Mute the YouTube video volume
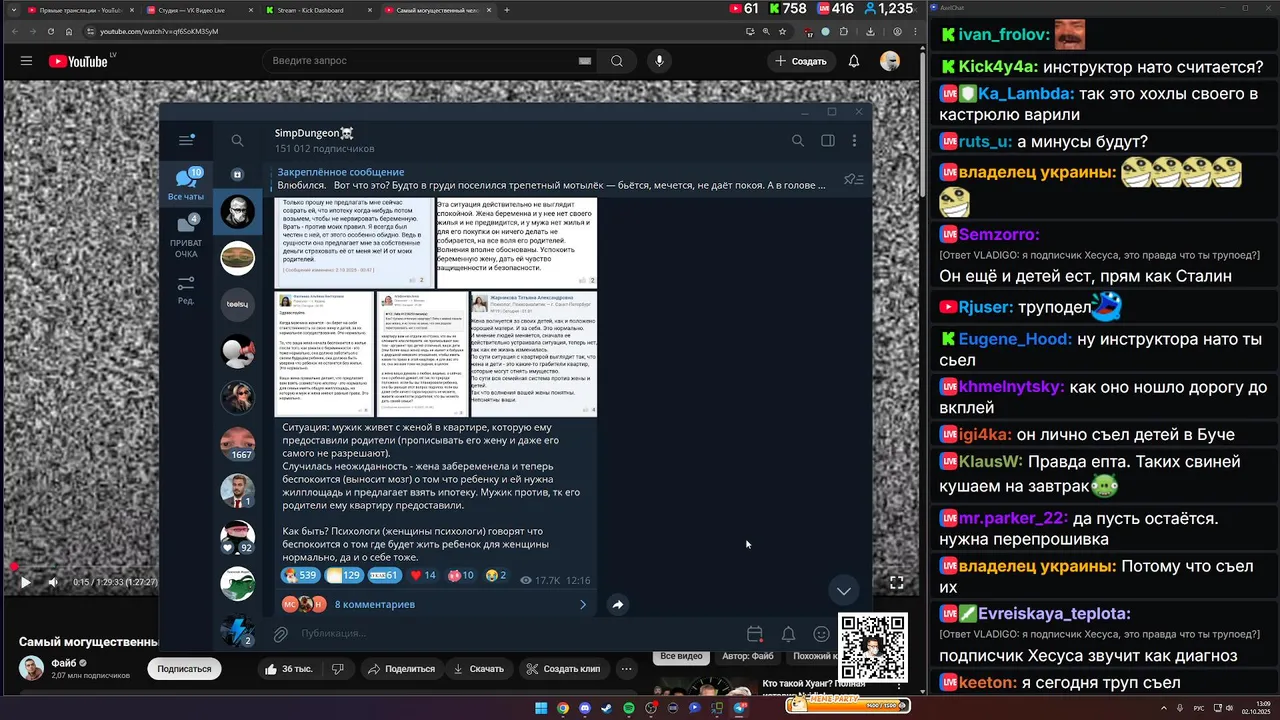The width and height of the screenshot is (1280, 720). tap(54, 582)
